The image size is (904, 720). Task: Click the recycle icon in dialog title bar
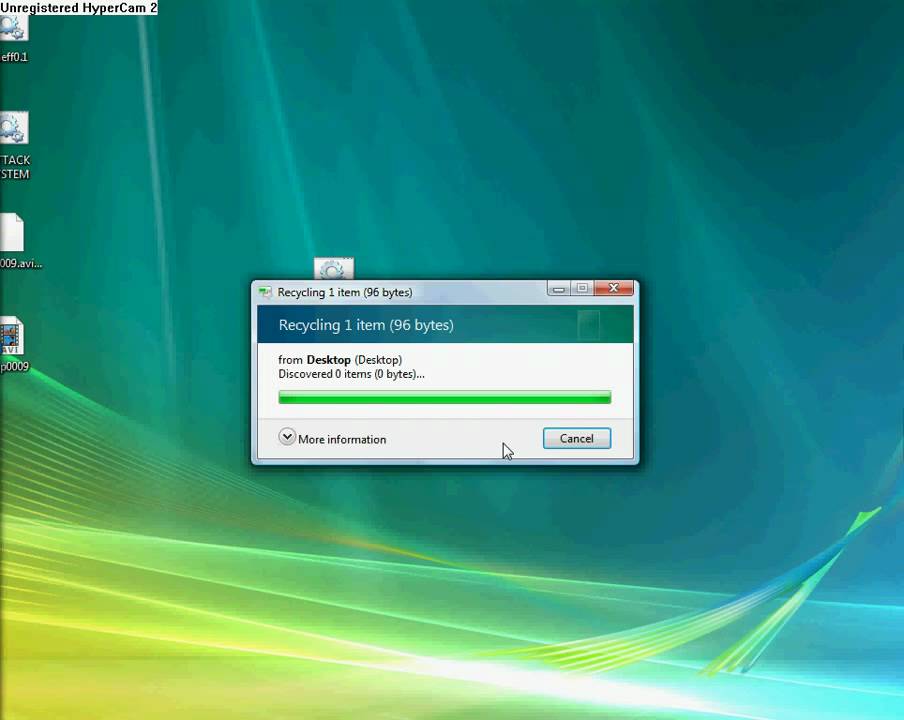coord(265,292)
